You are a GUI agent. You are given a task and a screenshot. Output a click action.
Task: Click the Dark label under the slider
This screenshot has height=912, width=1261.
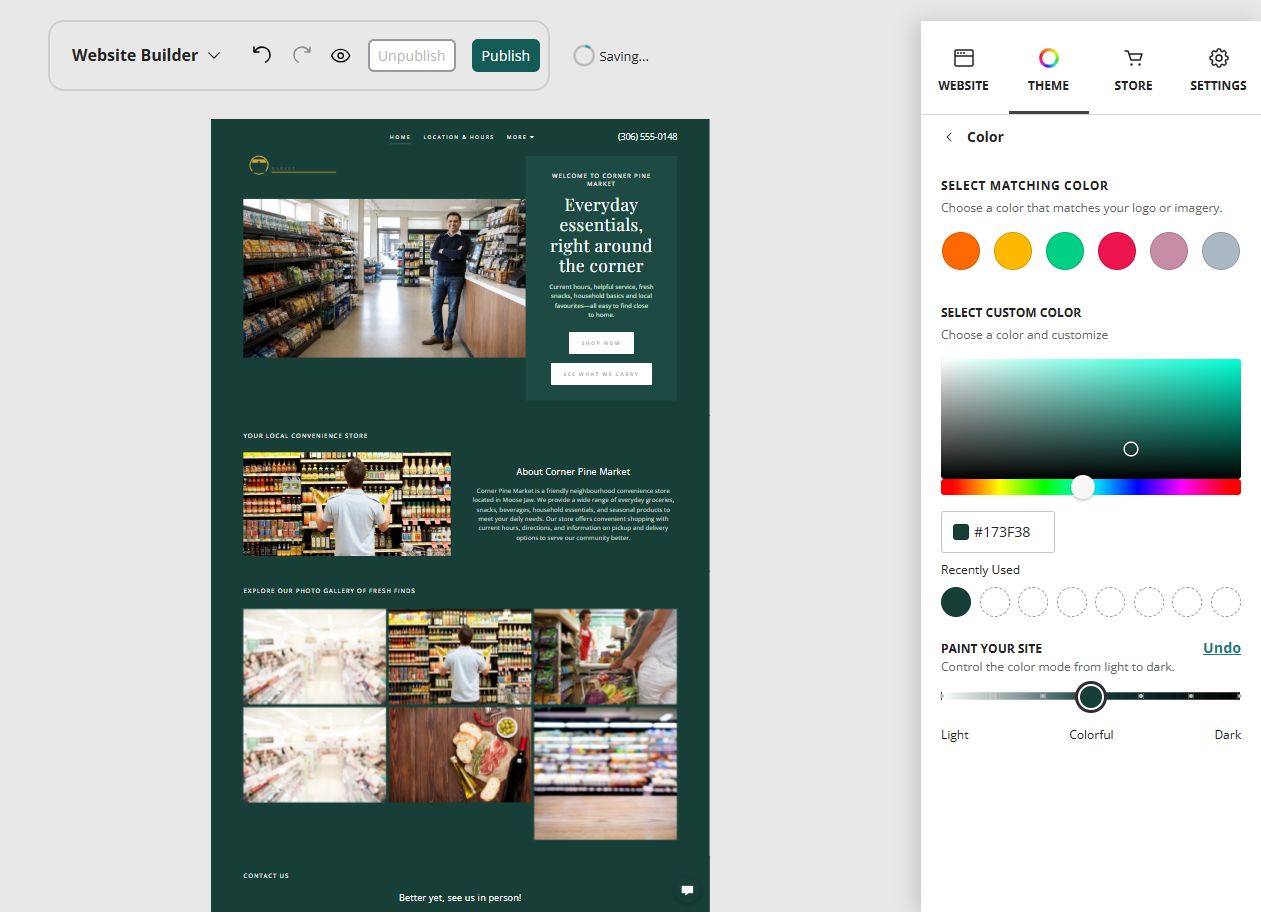point(1228,735)
